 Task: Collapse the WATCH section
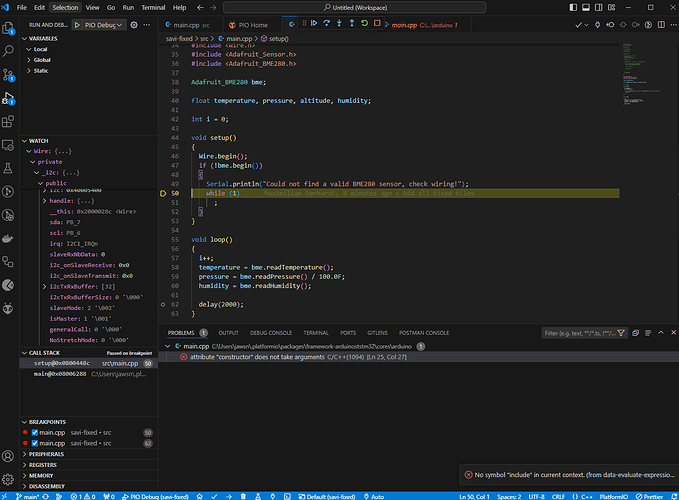[x=89, y=141]
